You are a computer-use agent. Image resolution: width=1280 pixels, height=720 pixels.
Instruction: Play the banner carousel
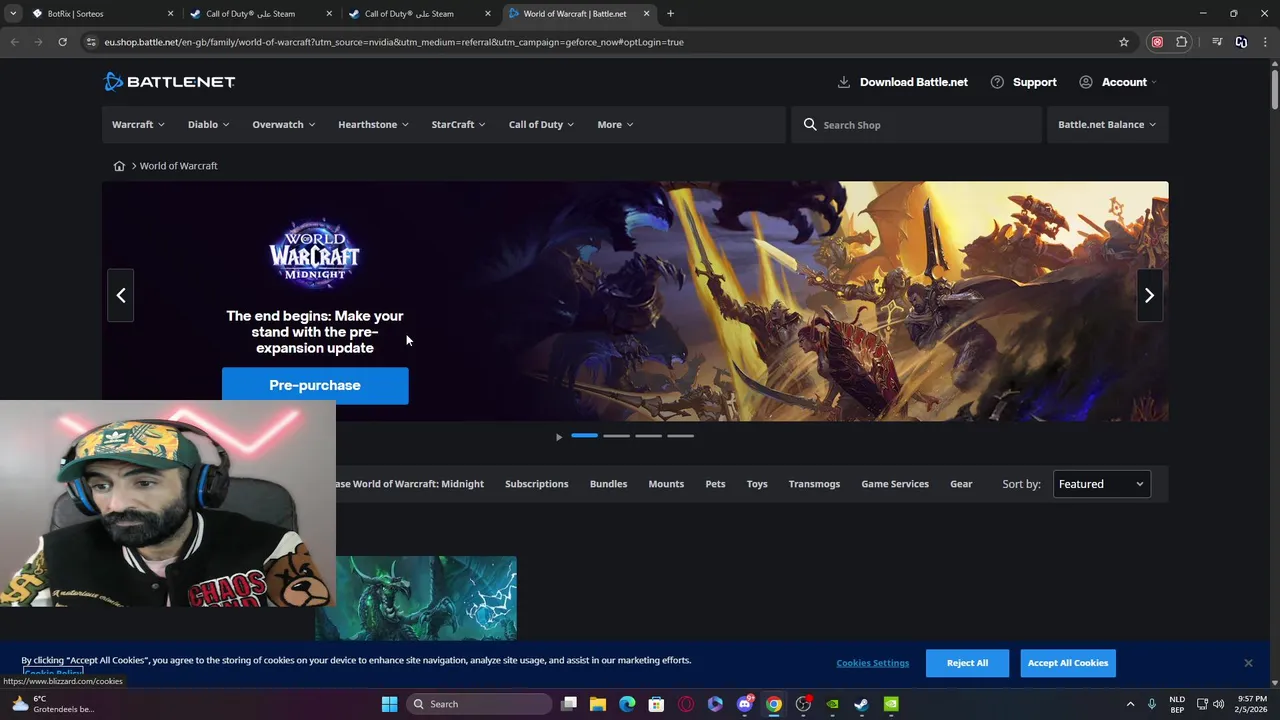pos(559,436)
